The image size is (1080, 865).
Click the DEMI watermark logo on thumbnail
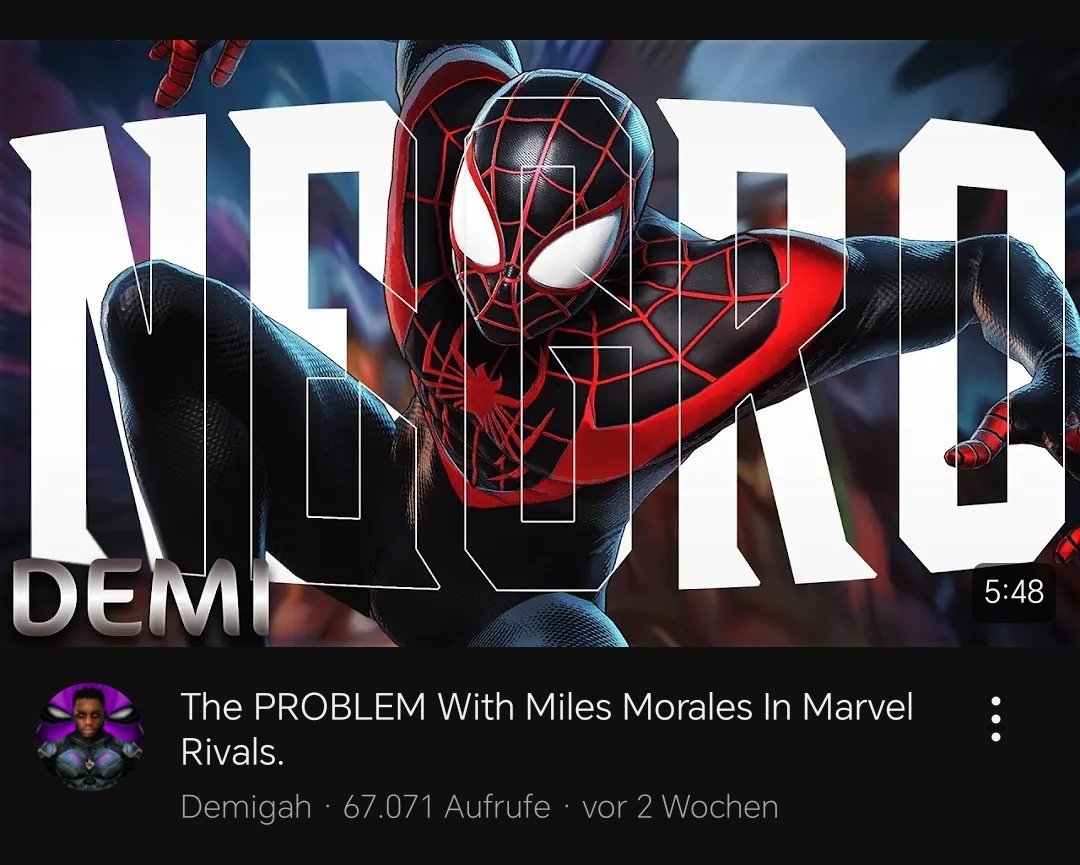coord(141,599)
